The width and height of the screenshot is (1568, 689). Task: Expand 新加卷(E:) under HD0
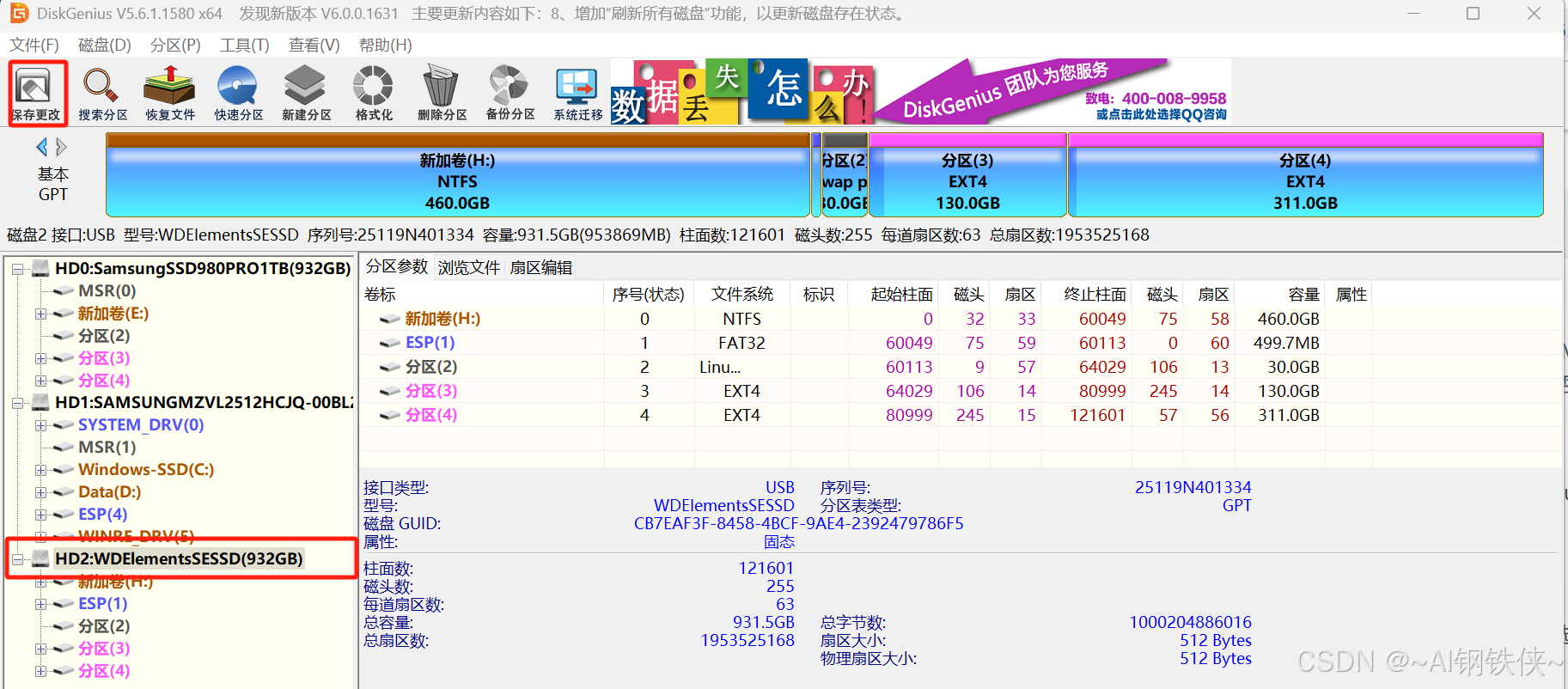point(40,314)
